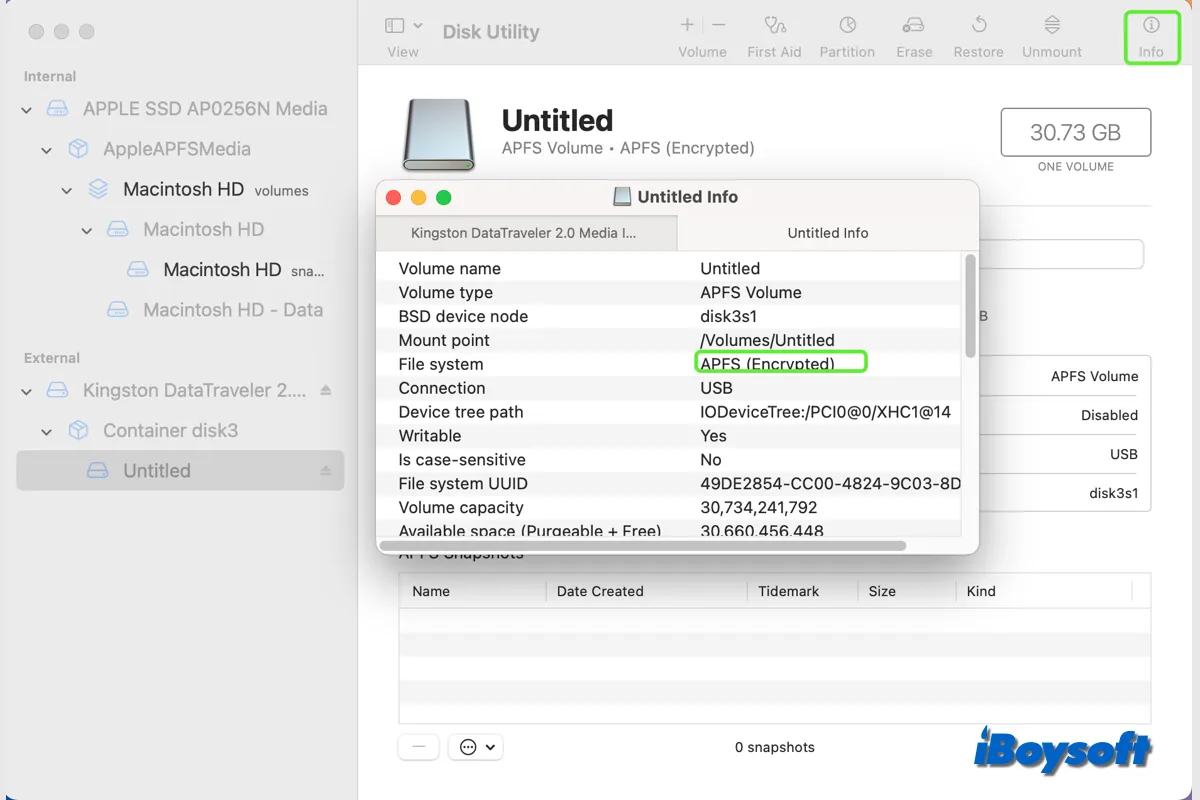Screen dimensions: 1200x800
Task: Click the File system APFS (Encrypted) value
Action: coord(767,364)
